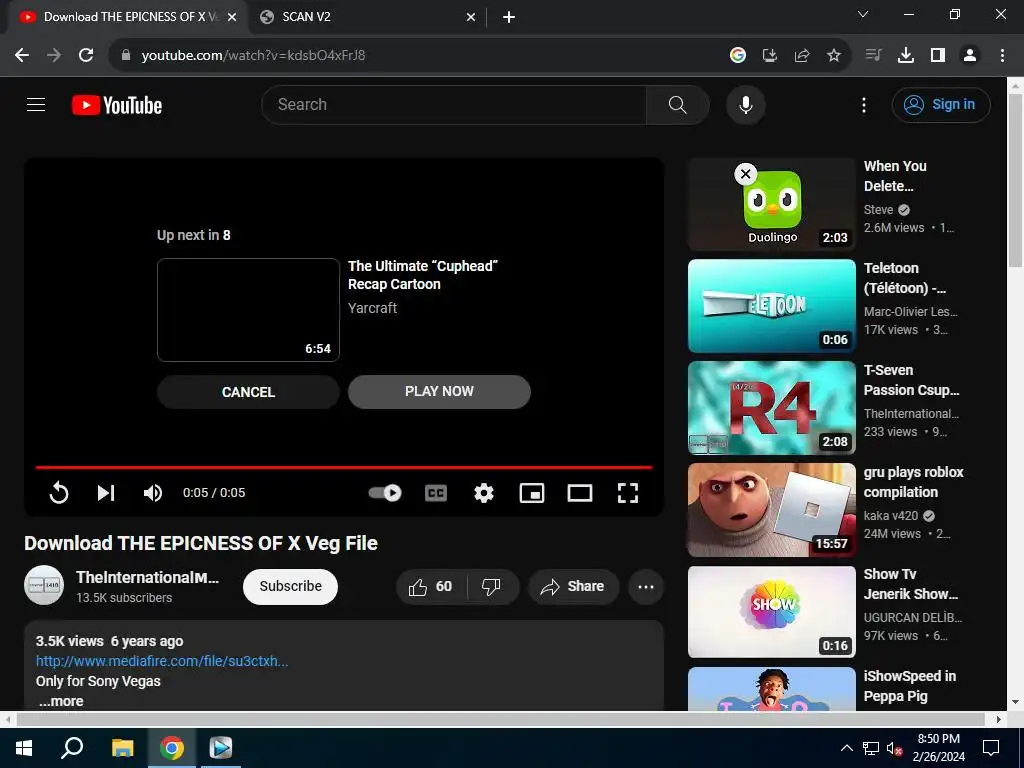Mute the video volume speaker icon
This screenshot has height=768, width=1024.
(153, 492)
